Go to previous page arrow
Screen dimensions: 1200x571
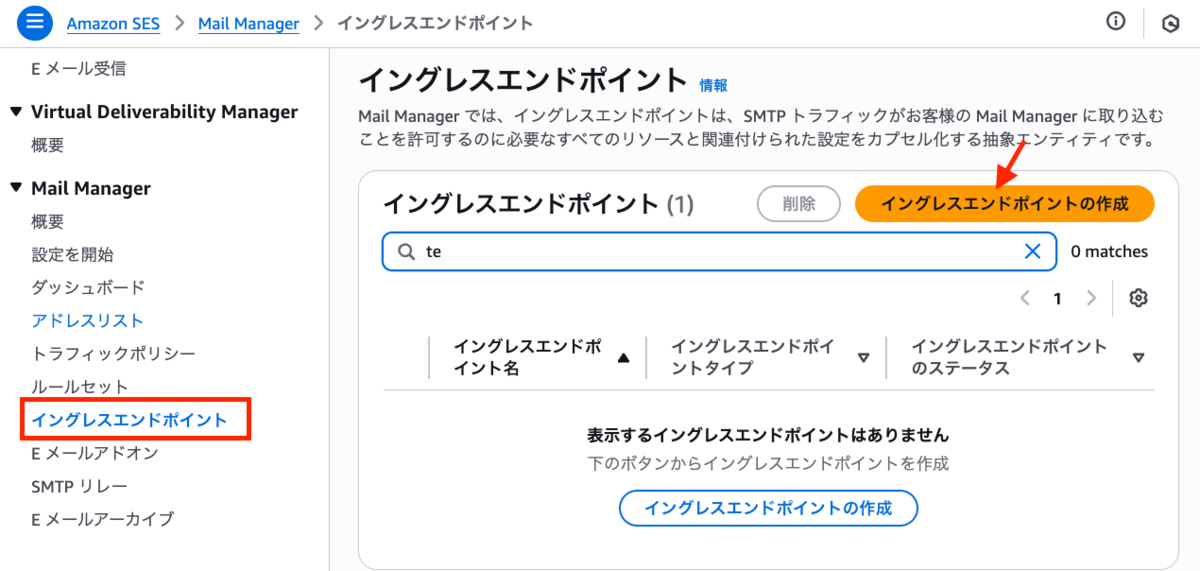click(x=1025, y=298)
